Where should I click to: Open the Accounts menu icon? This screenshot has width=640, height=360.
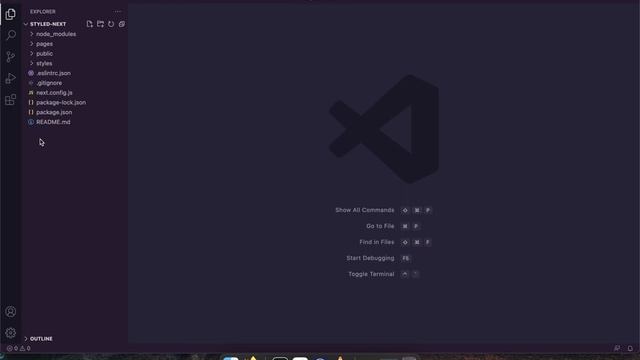click(x=11, y=312)
